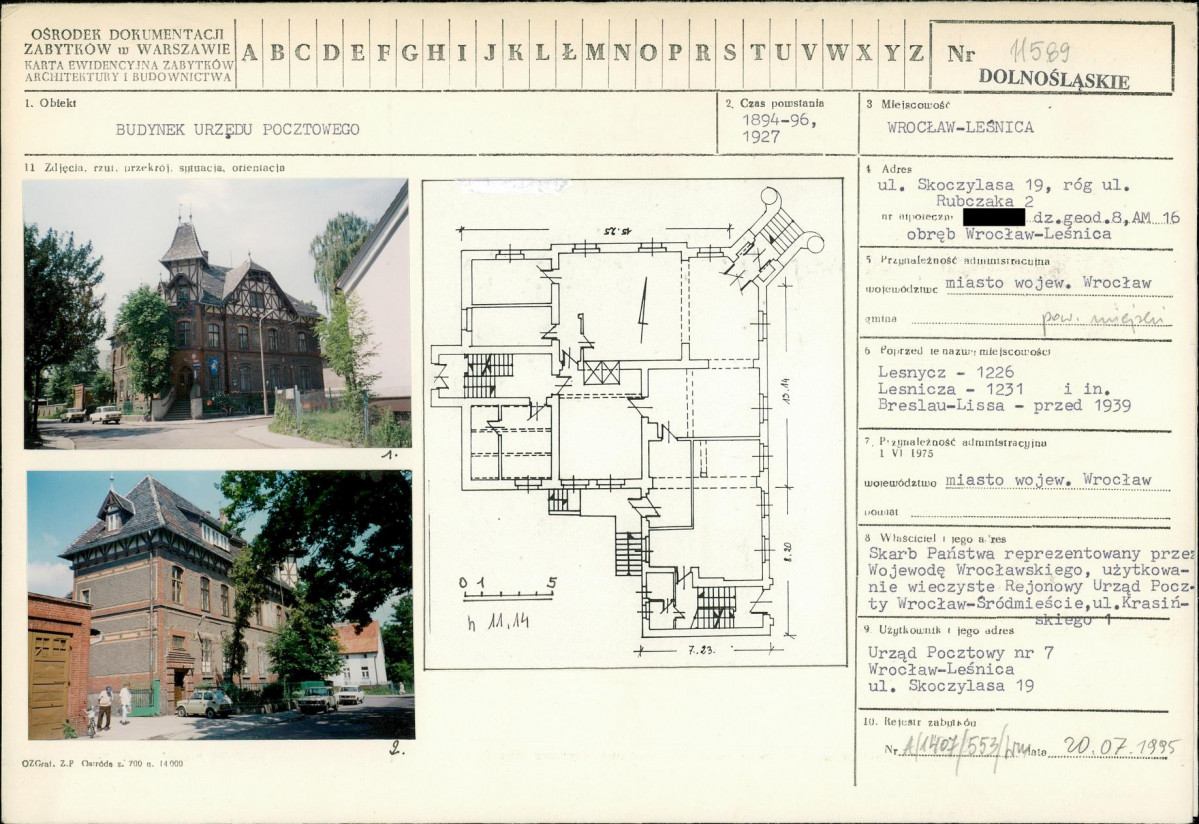Click letter A in the alphabet index

pyautogui.click(x=250, y=53)
